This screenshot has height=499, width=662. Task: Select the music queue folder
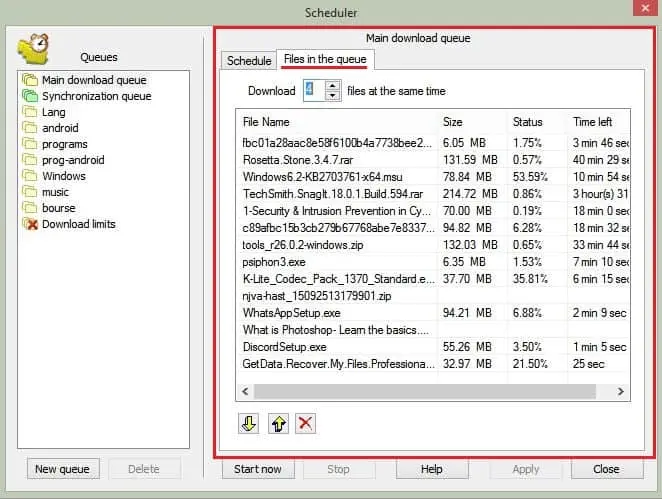(x=55, y=192)
